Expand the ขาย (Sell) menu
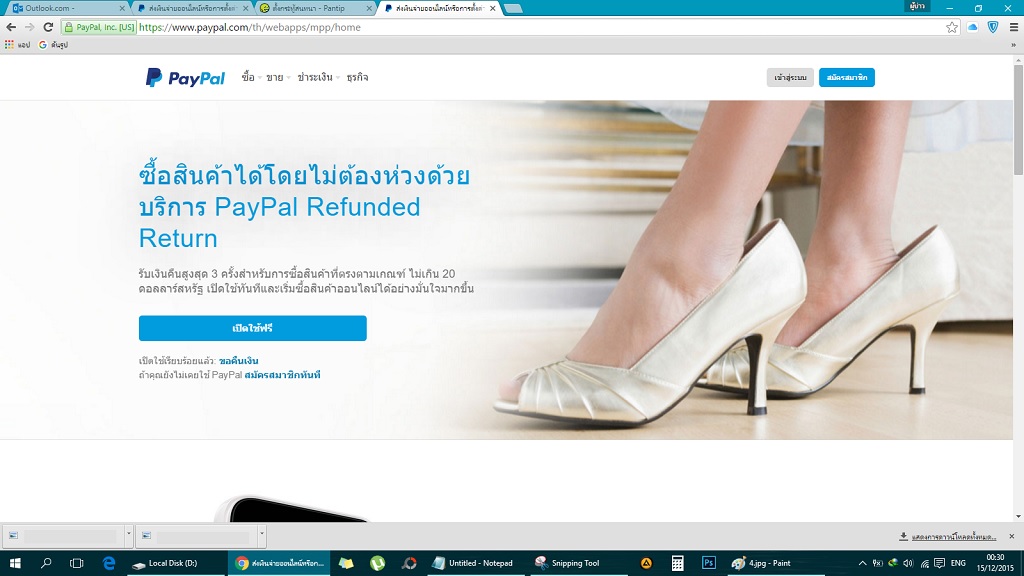Viewport: 1024px width, 576px height. (278, 77)
